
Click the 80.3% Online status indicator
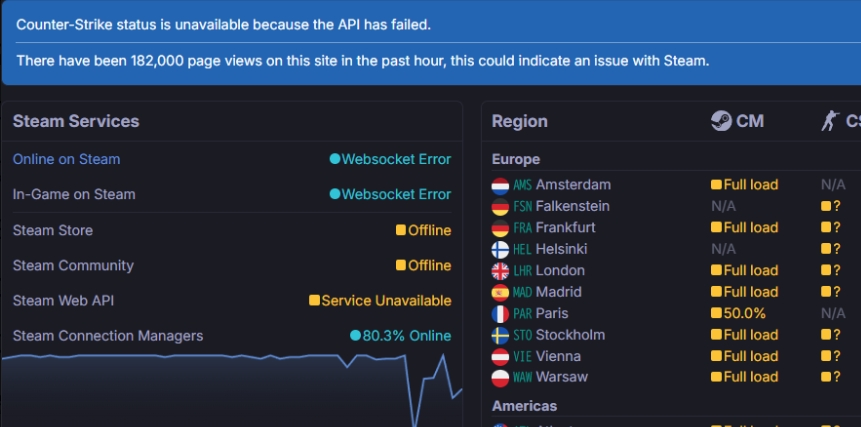[400, 335]
